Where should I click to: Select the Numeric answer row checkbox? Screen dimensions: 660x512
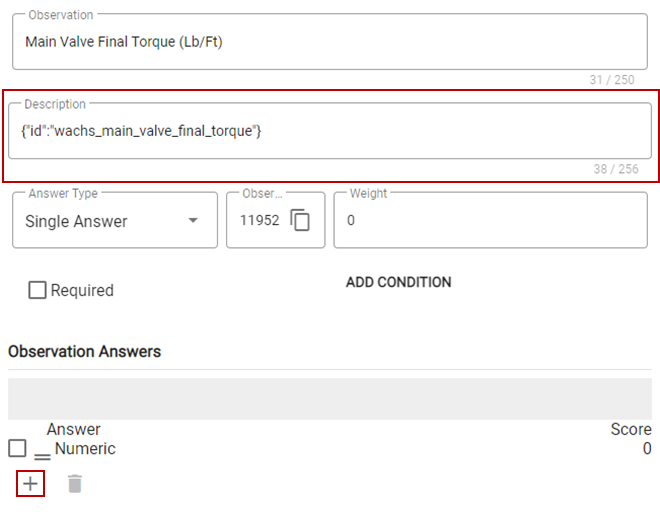tap(17, 448)
